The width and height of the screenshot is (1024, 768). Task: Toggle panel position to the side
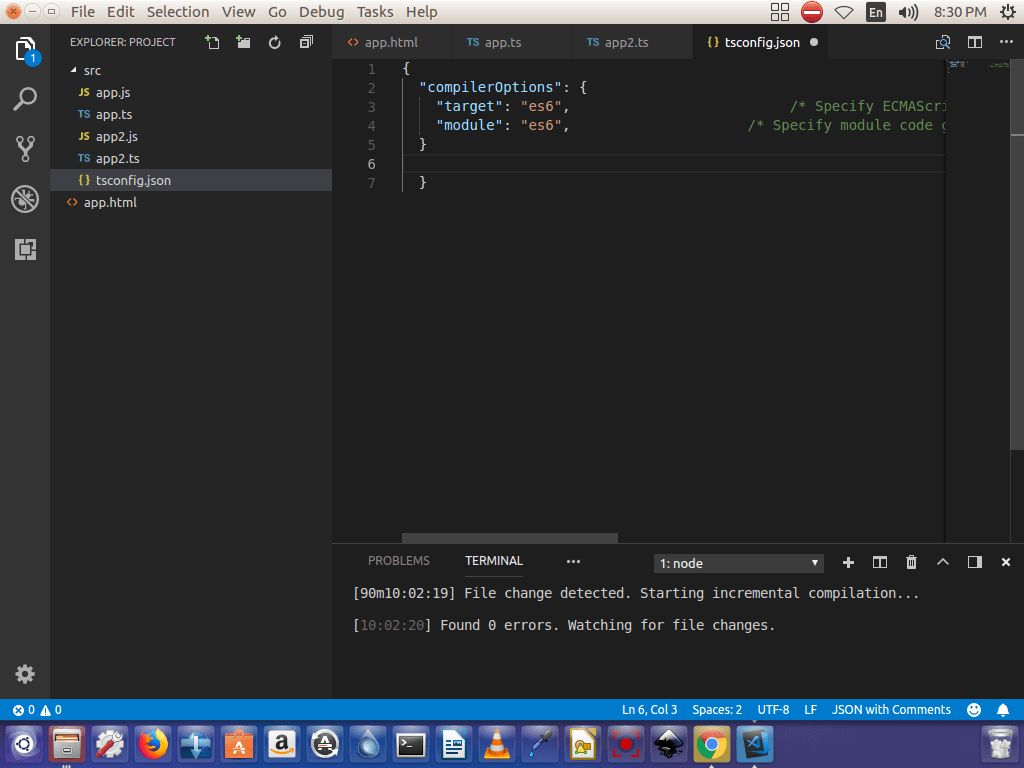point(974,562)
